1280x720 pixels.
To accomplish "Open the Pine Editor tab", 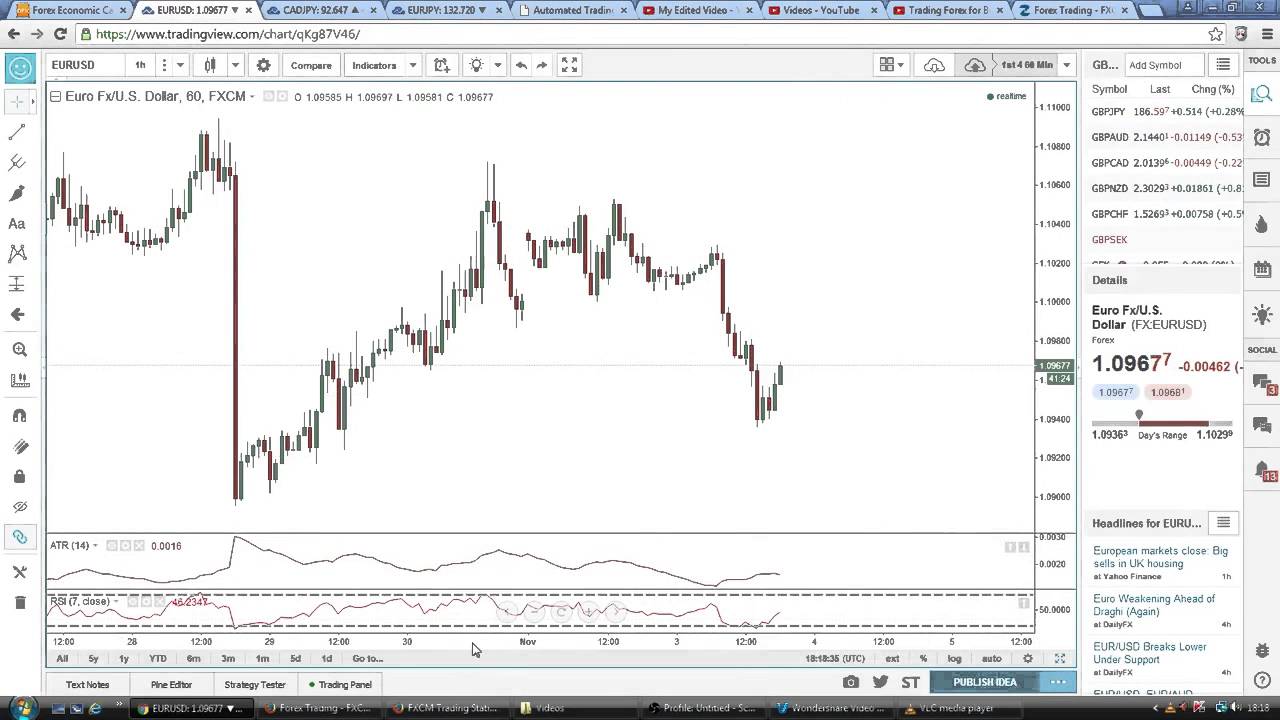I will [x=171, y=685].
